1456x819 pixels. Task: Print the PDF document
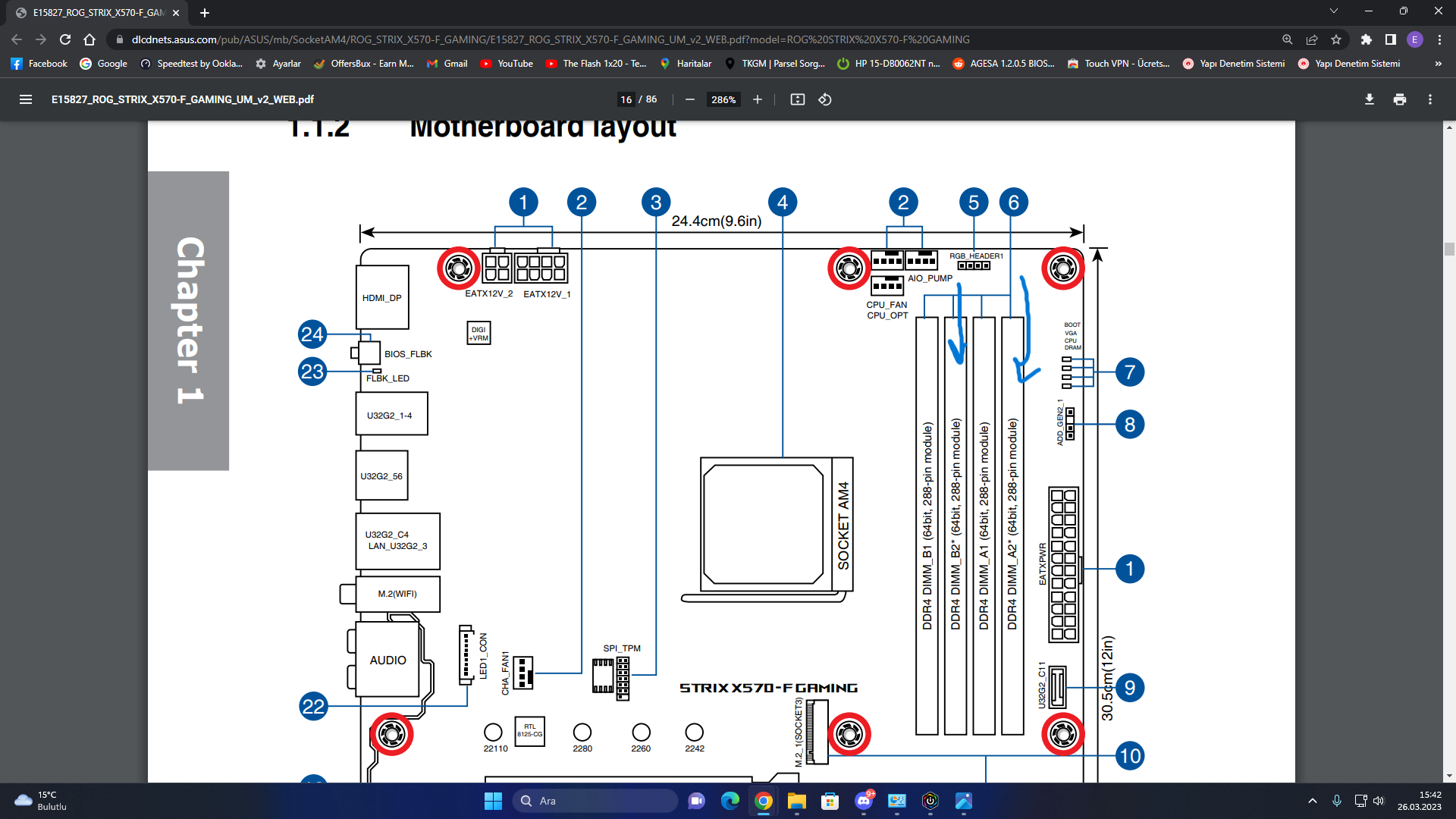tap(1399, 99)
